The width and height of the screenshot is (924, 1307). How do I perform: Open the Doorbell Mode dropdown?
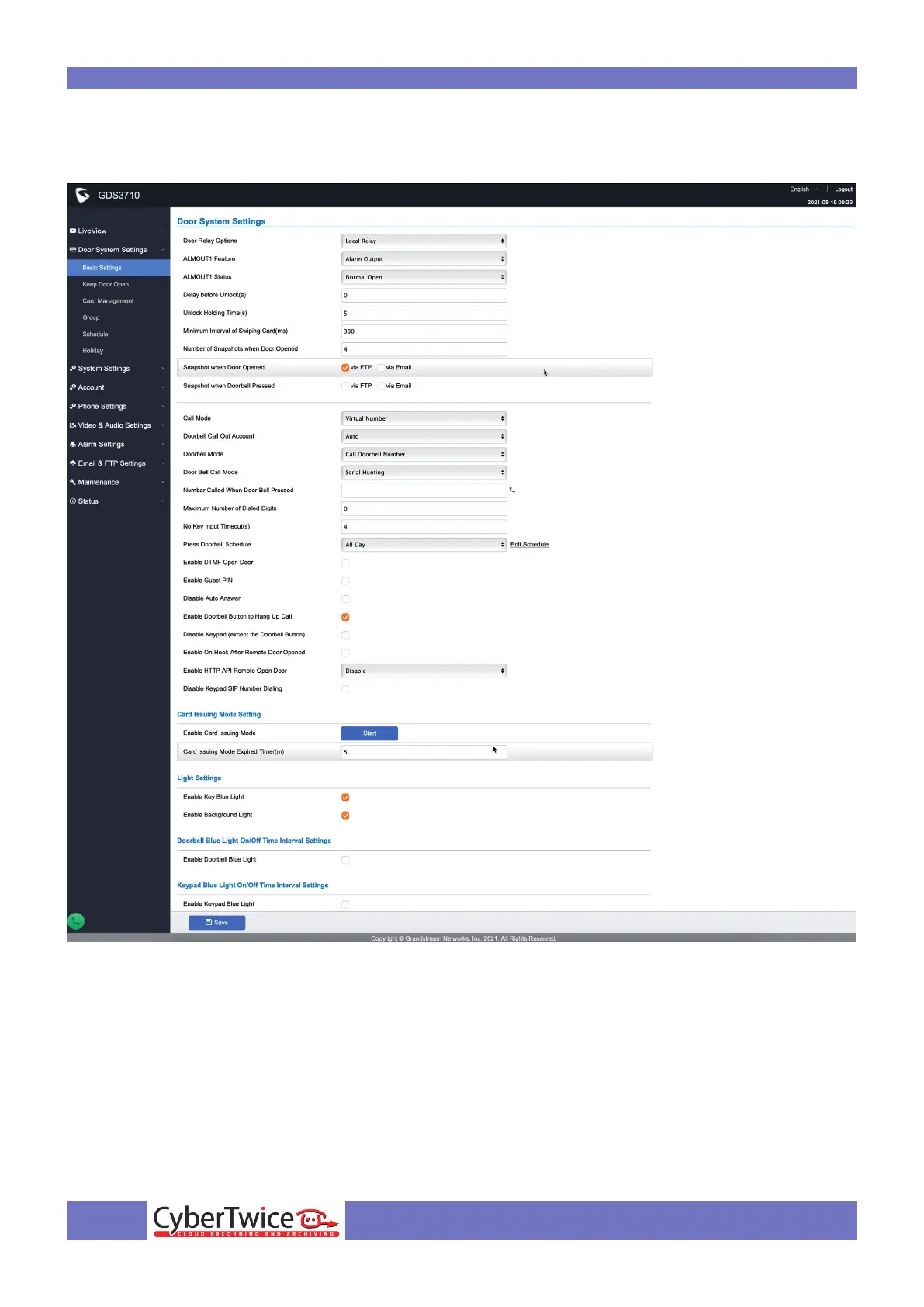(424, 454)
